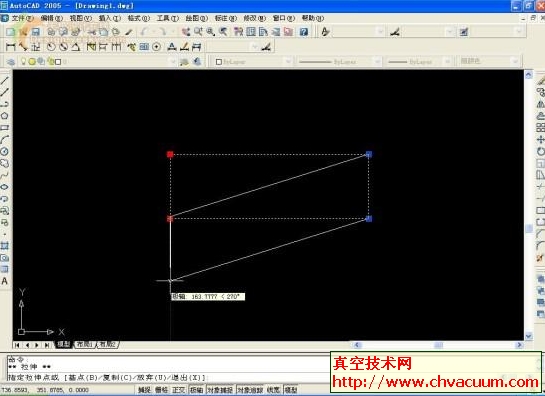Open the 绘图(D) menu
This screenshot has width=545, height=396.
(196, 18)
